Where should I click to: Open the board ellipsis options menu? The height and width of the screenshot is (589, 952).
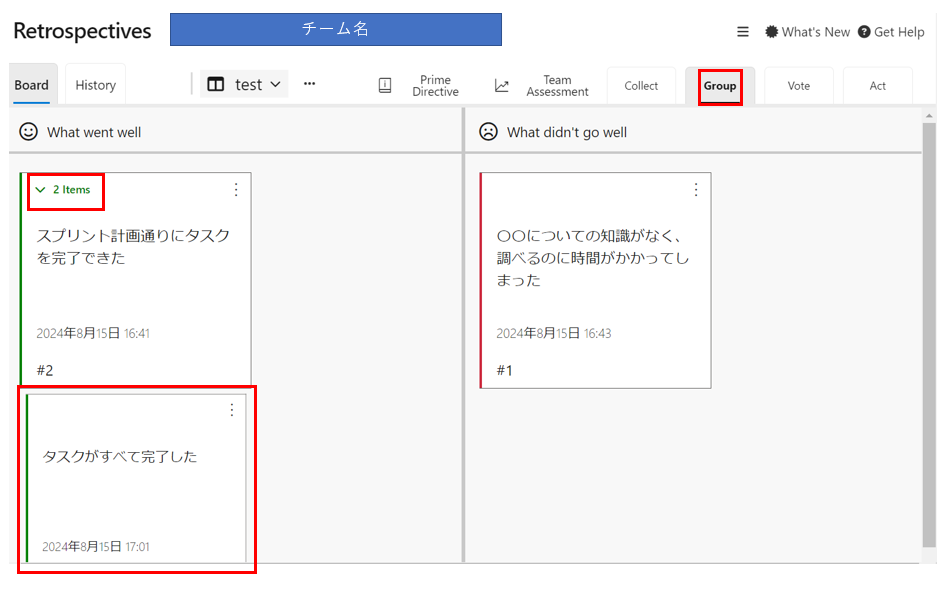(310, 84)
